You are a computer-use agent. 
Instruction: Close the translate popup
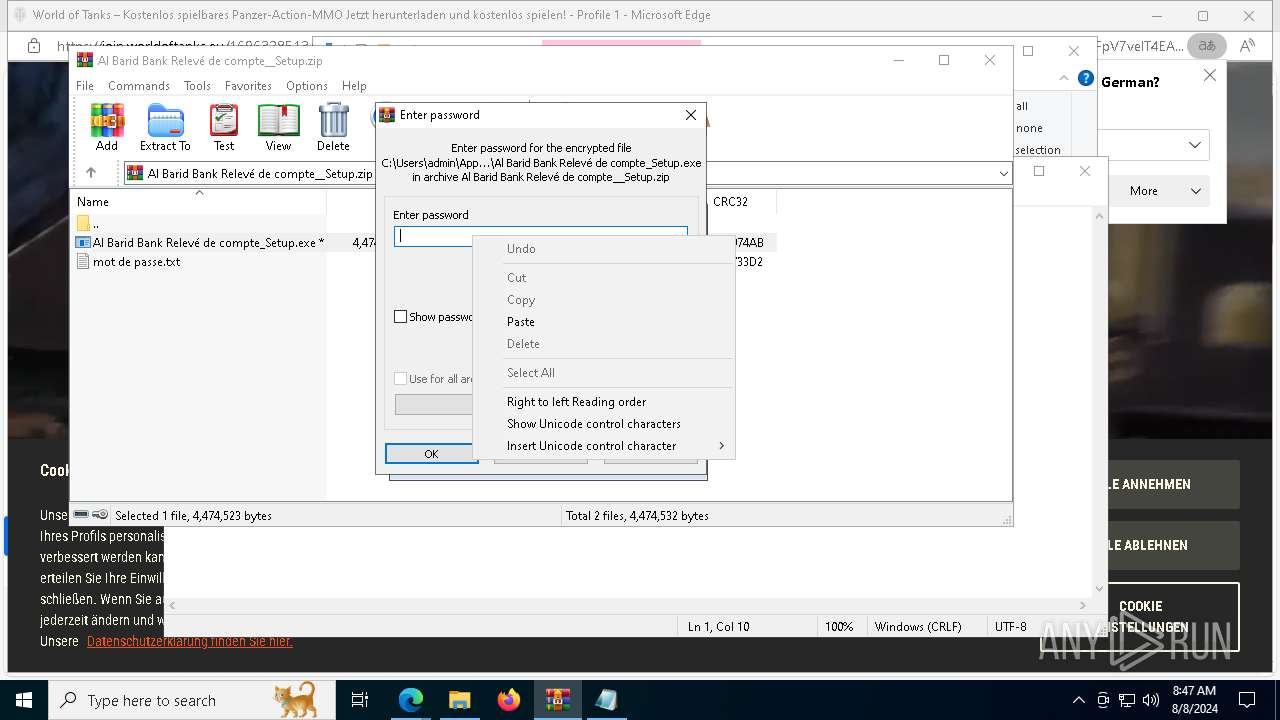tap(1209, 75)
